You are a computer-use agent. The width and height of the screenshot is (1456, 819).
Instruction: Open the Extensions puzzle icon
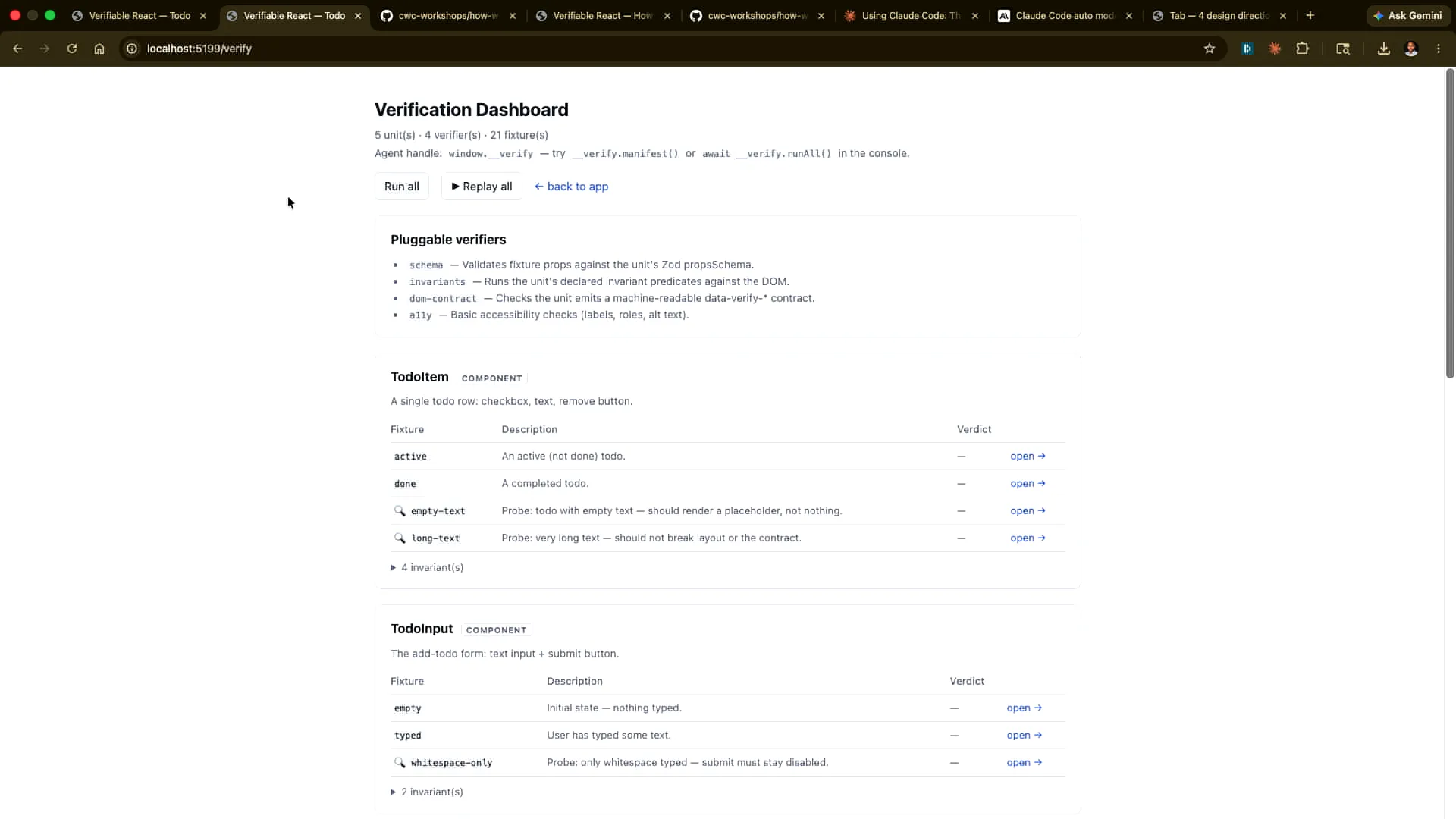pyautogui.click(x=1302, y=49)
